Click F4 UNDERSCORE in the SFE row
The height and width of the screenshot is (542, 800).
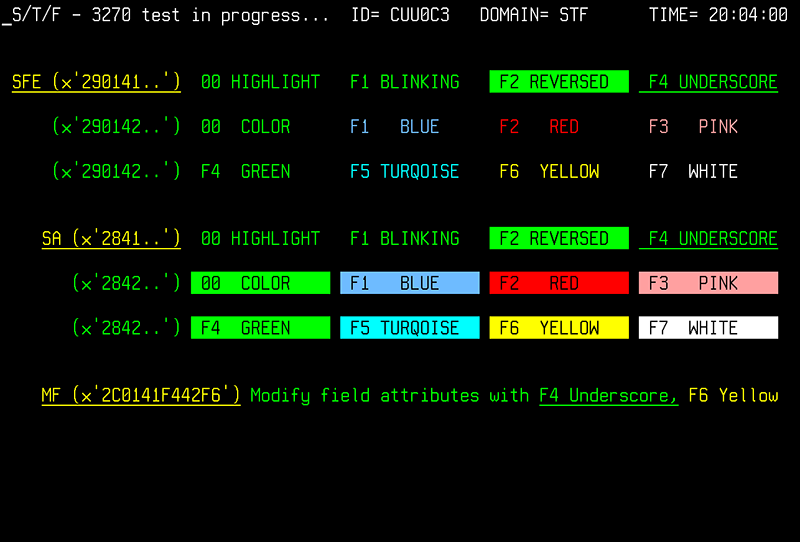coord(708,82)
